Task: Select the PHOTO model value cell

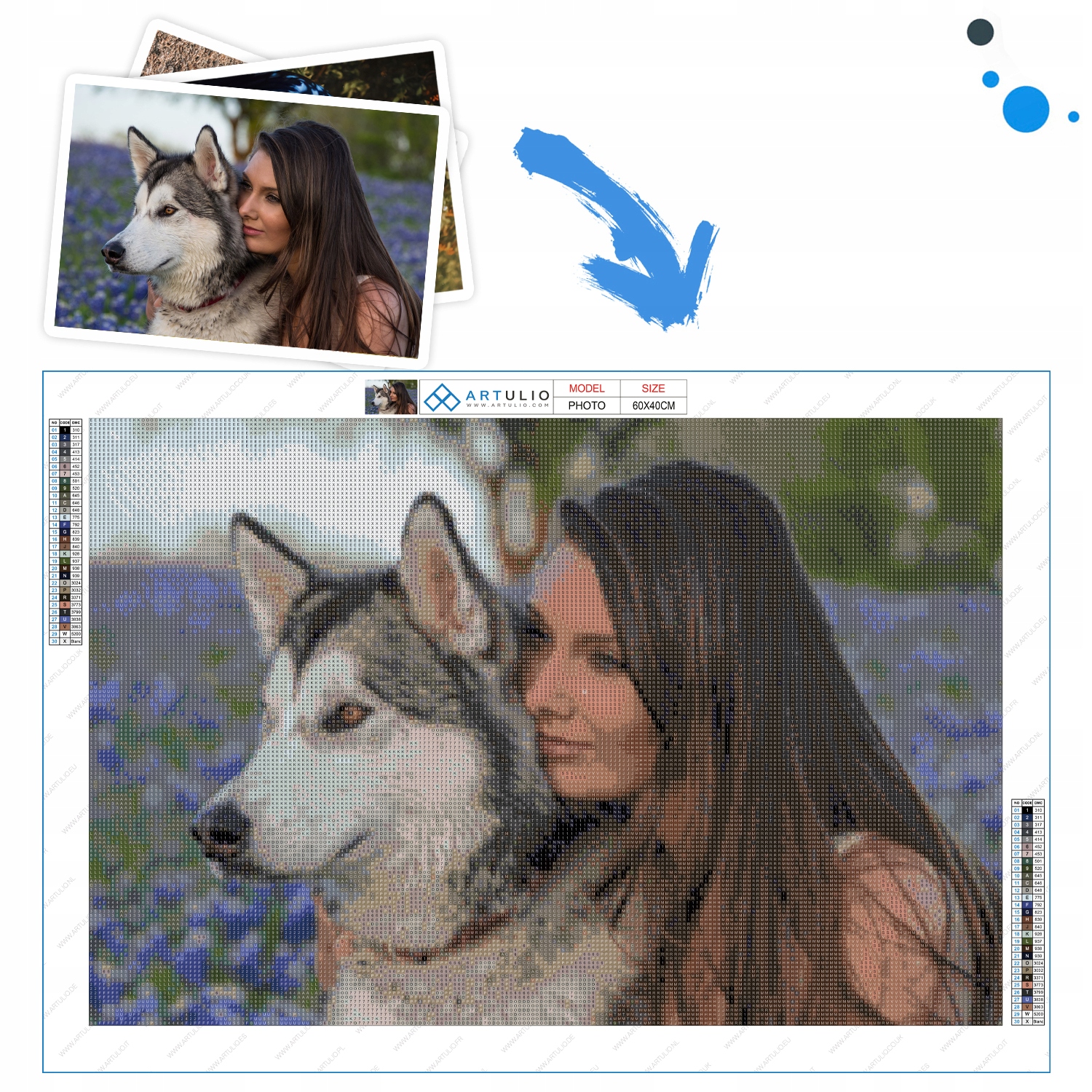Action: (587, 405)
